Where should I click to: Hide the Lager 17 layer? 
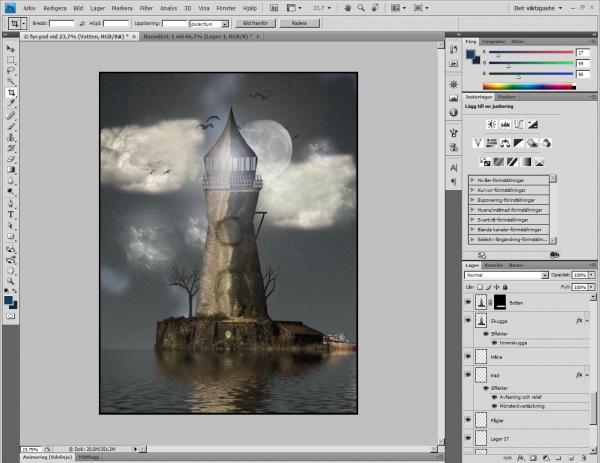(x=468, y=438)
